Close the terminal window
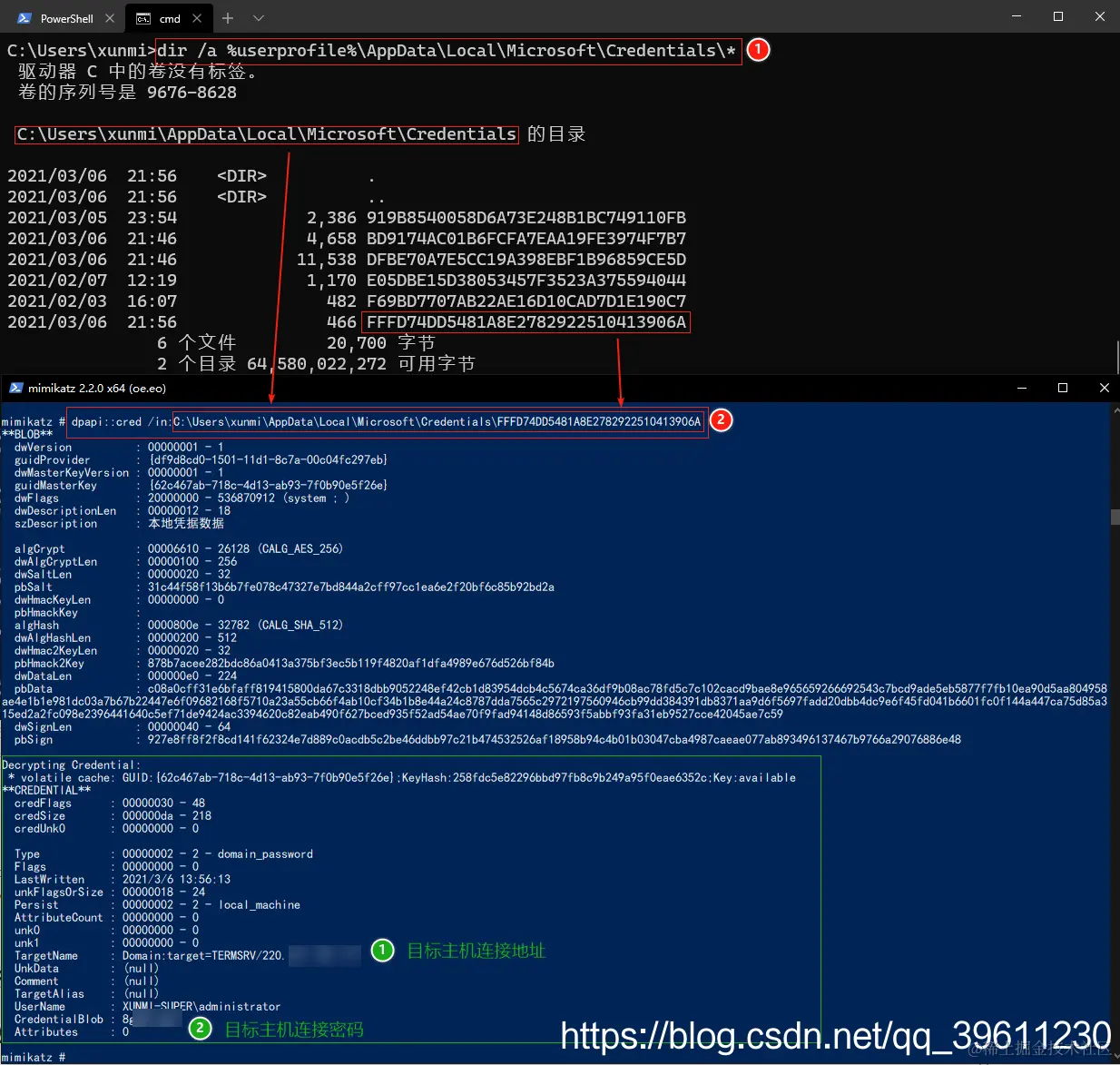The image size is (1120, 1065). click(1099, 16)
